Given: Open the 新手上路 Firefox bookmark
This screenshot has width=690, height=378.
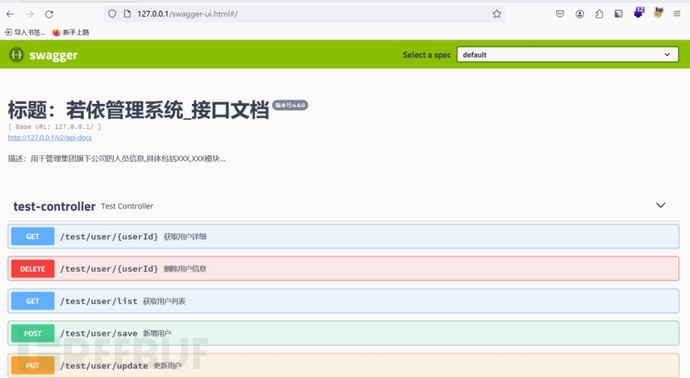Looking at the screenshot, I should 71,32.
